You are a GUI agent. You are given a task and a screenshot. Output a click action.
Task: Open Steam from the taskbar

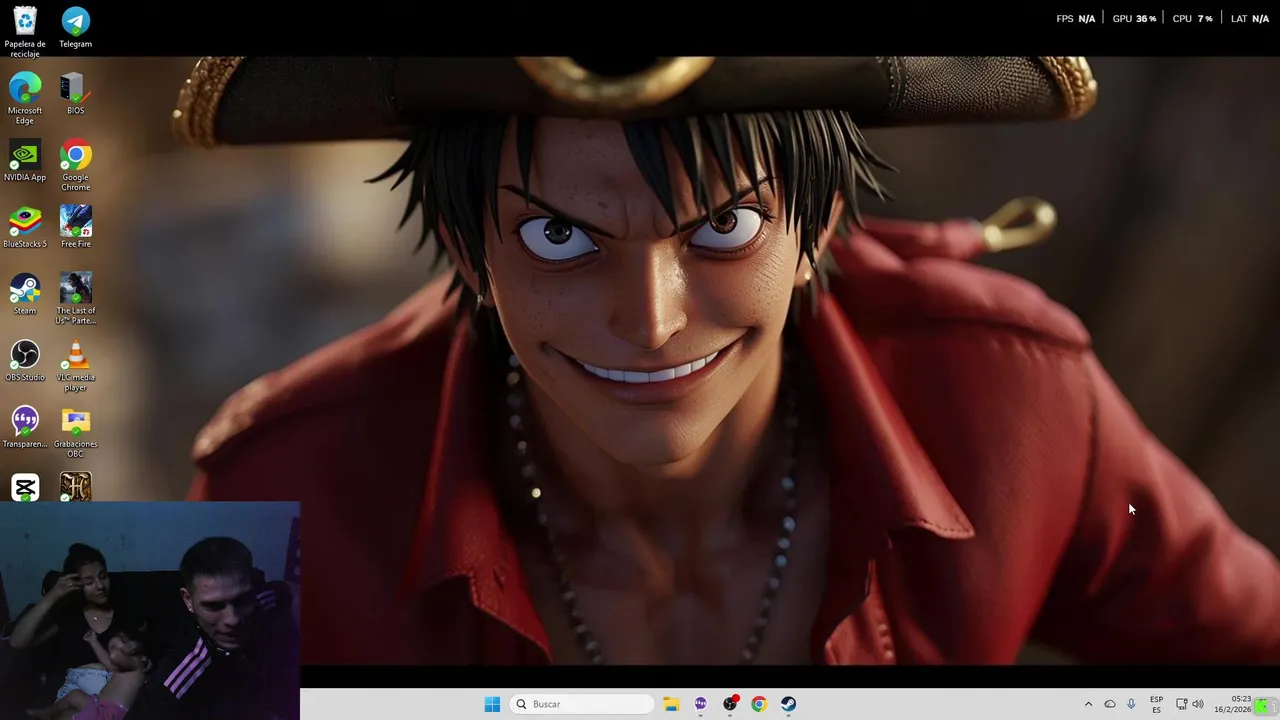point(788,704)
